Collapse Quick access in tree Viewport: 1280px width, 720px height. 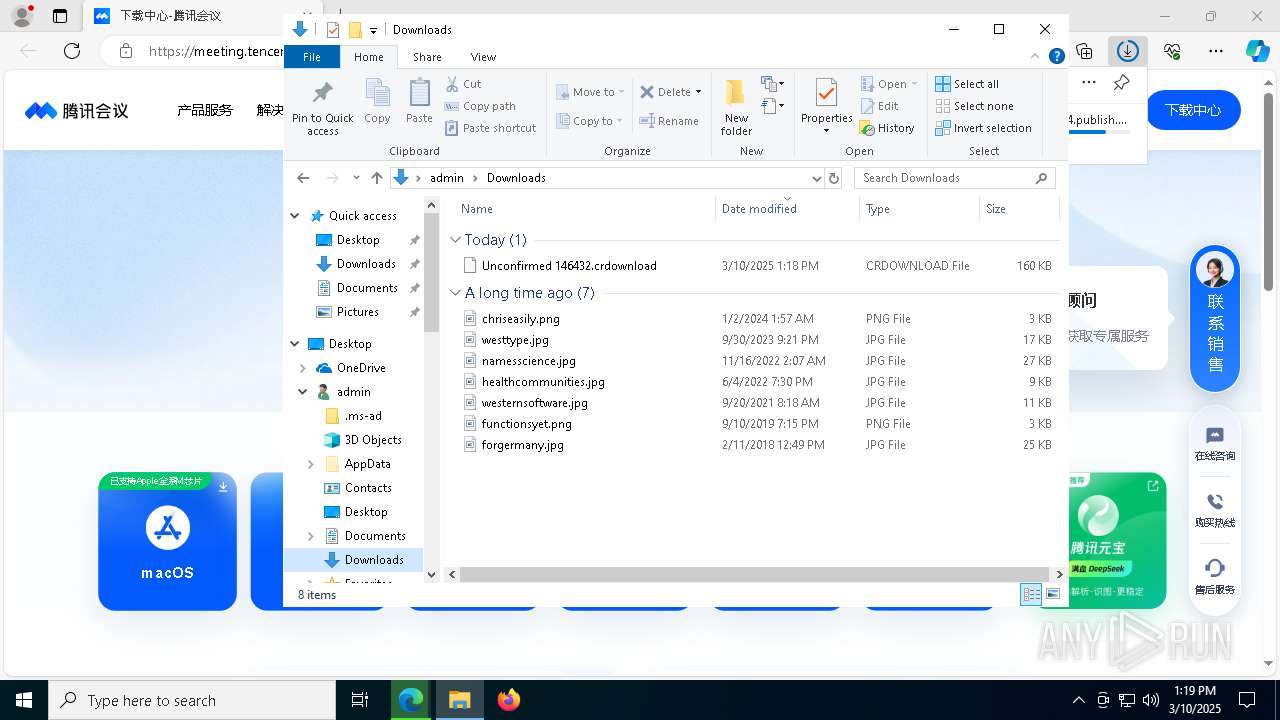coord(295,216)
